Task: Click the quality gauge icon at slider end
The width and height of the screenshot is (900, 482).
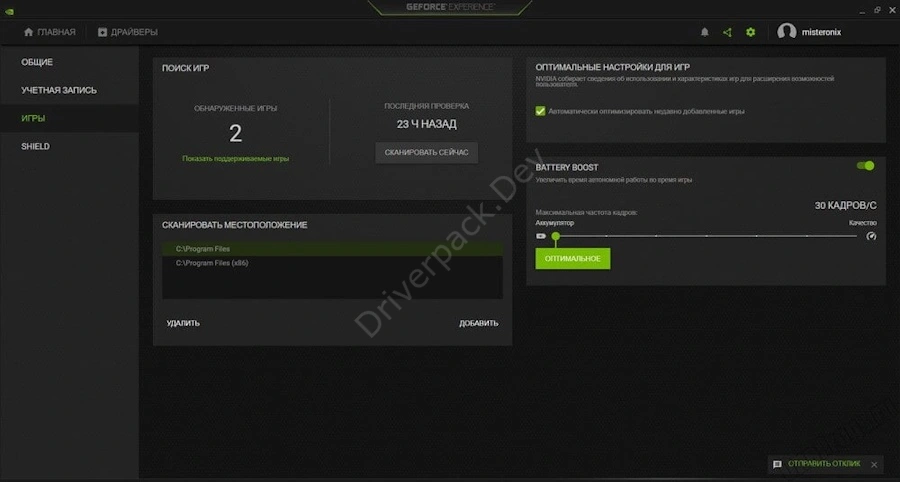Action: (871, 236)
